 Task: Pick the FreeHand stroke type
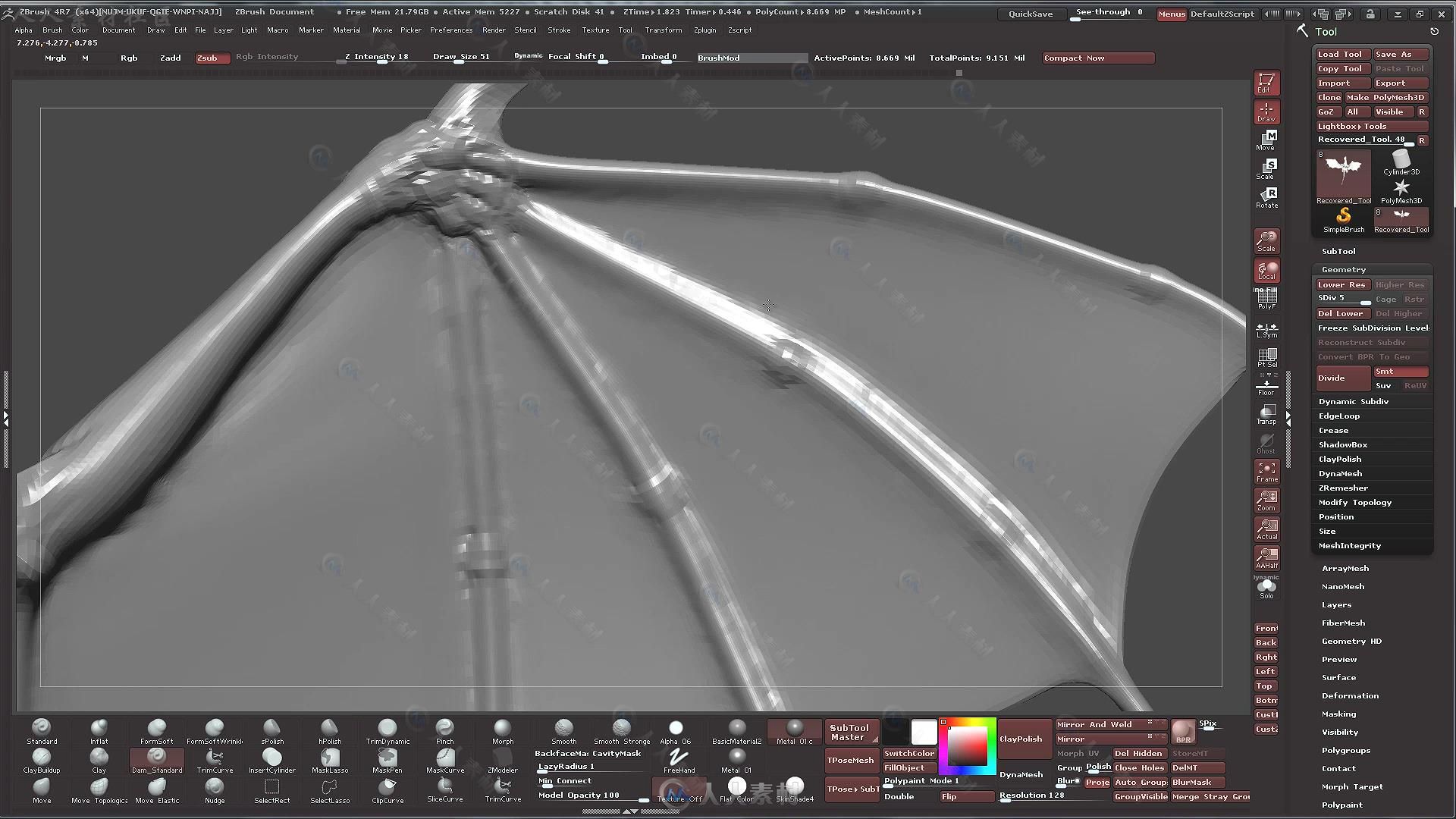click(679, 761)
